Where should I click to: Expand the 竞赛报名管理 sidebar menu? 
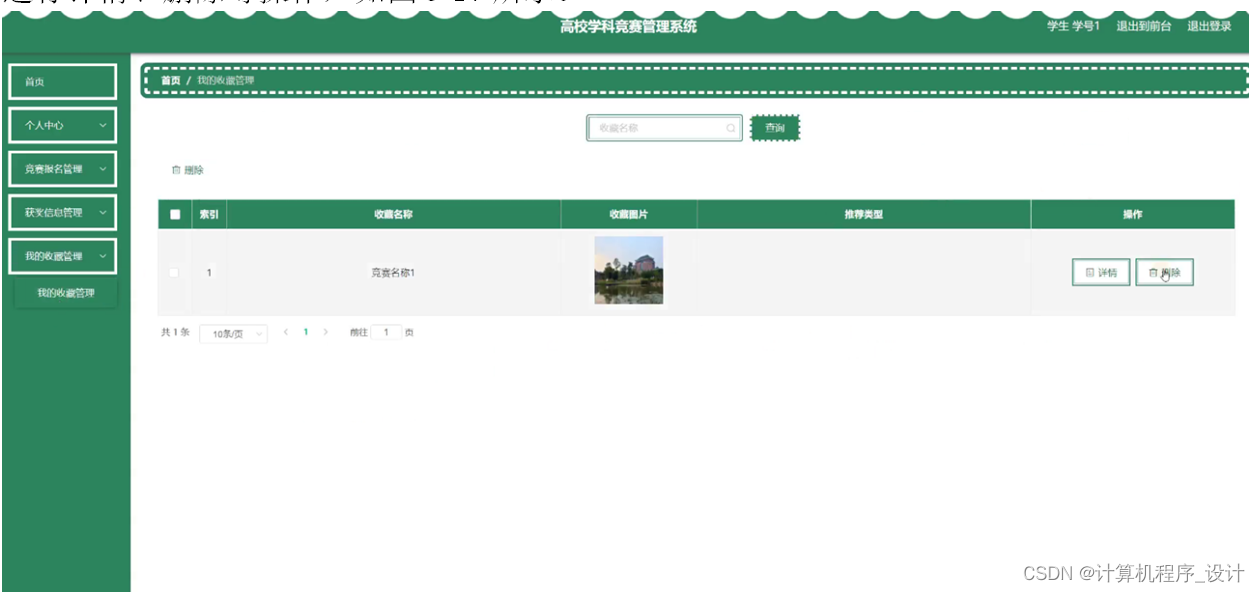62,169
